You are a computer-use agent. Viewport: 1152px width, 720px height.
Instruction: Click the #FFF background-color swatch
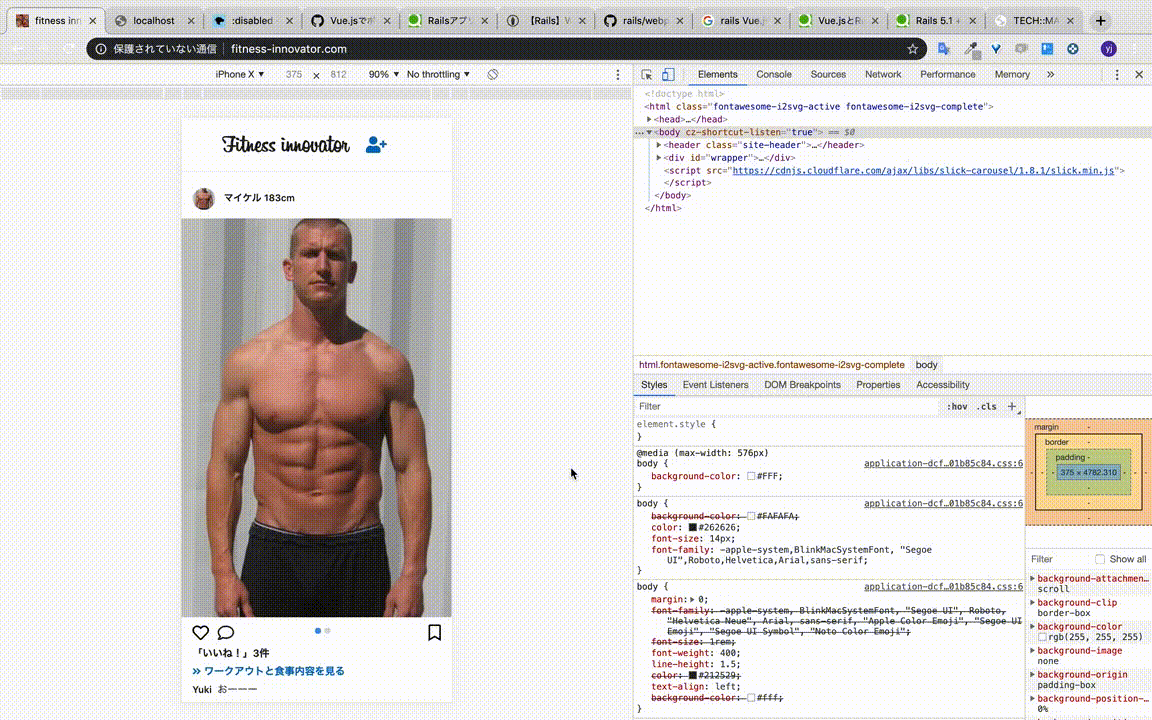click(751, 476)
